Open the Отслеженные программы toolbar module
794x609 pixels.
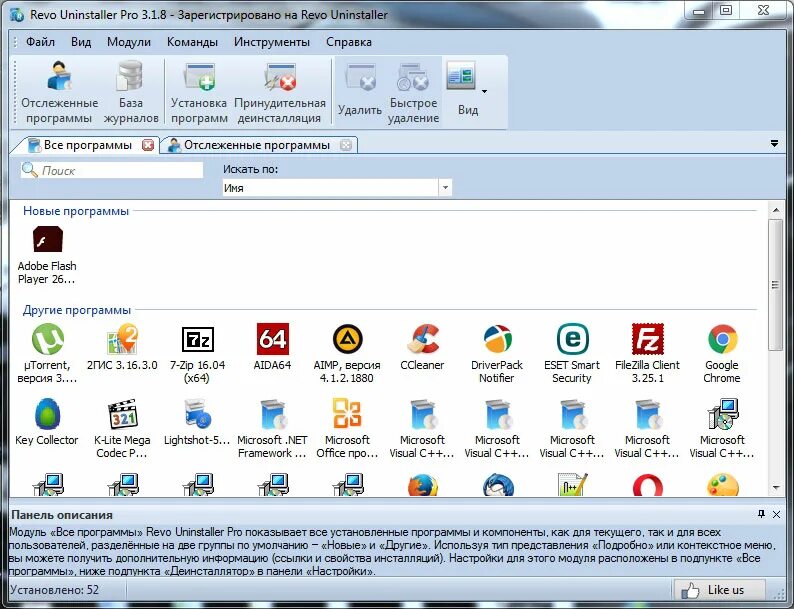[x=59, y=92]
